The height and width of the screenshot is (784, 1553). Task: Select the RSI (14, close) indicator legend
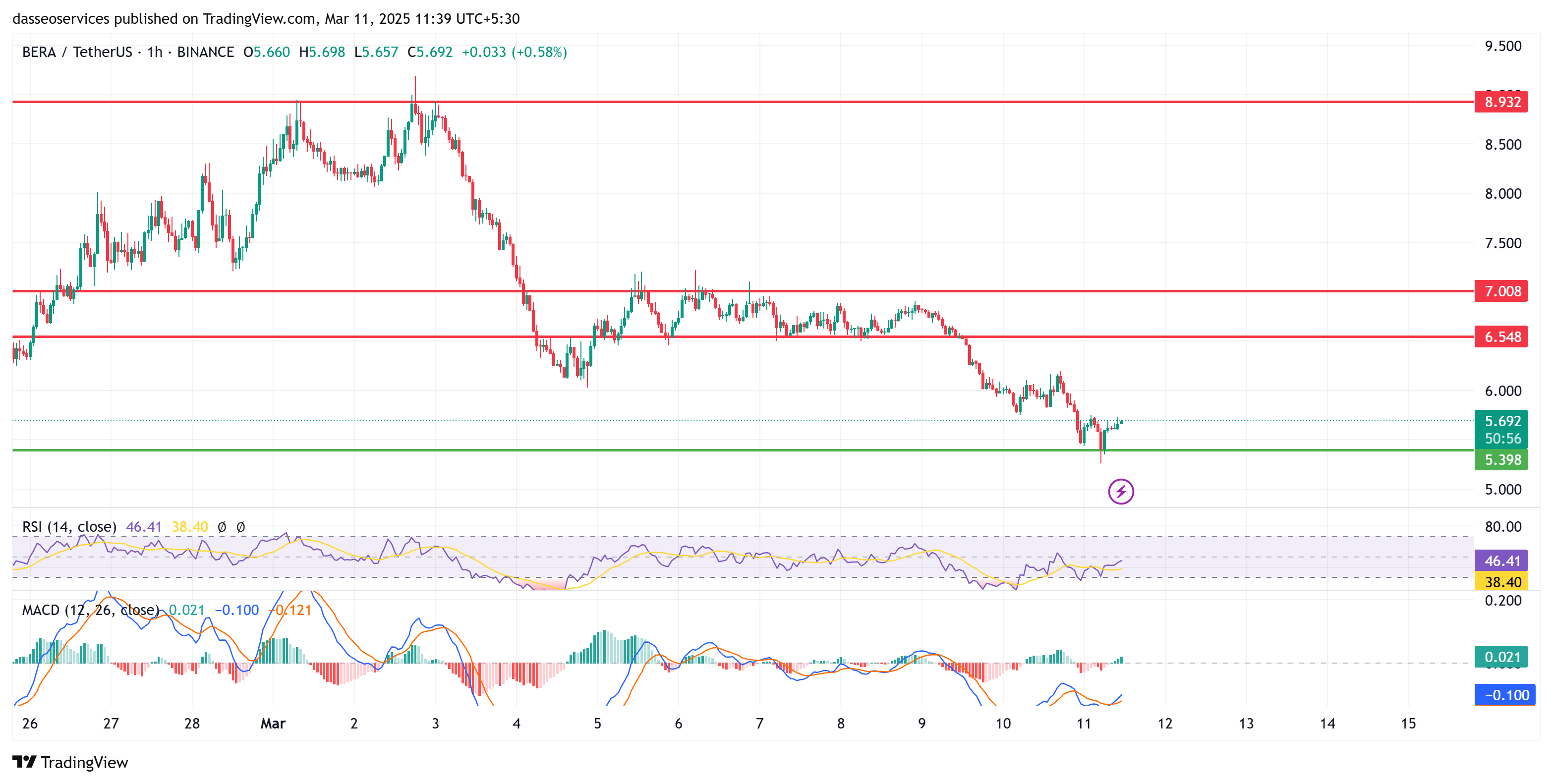tap(69, 527)
